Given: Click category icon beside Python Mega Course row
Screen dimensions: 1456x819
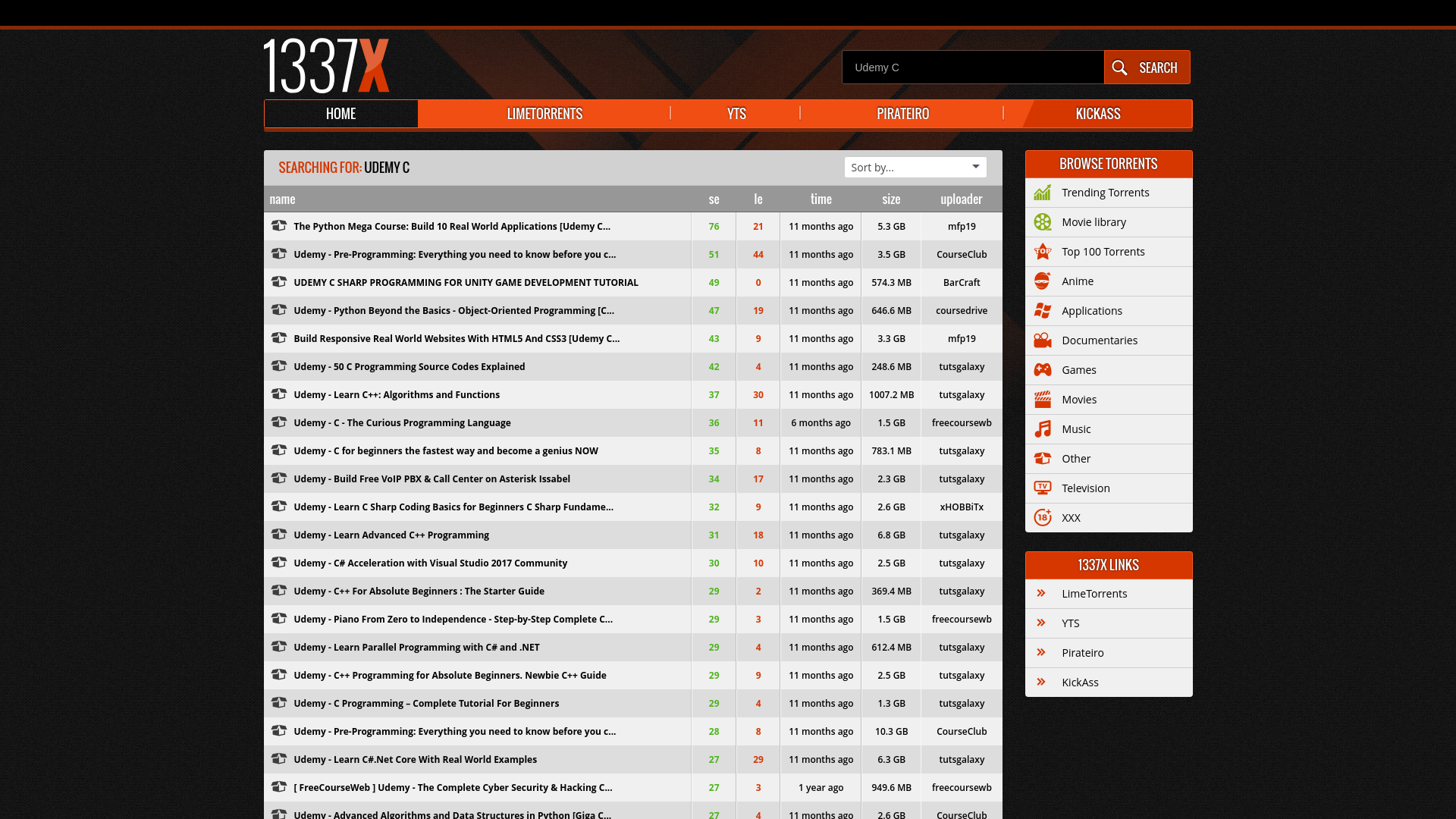Looking at the screenshot, I should pos(279,226).
